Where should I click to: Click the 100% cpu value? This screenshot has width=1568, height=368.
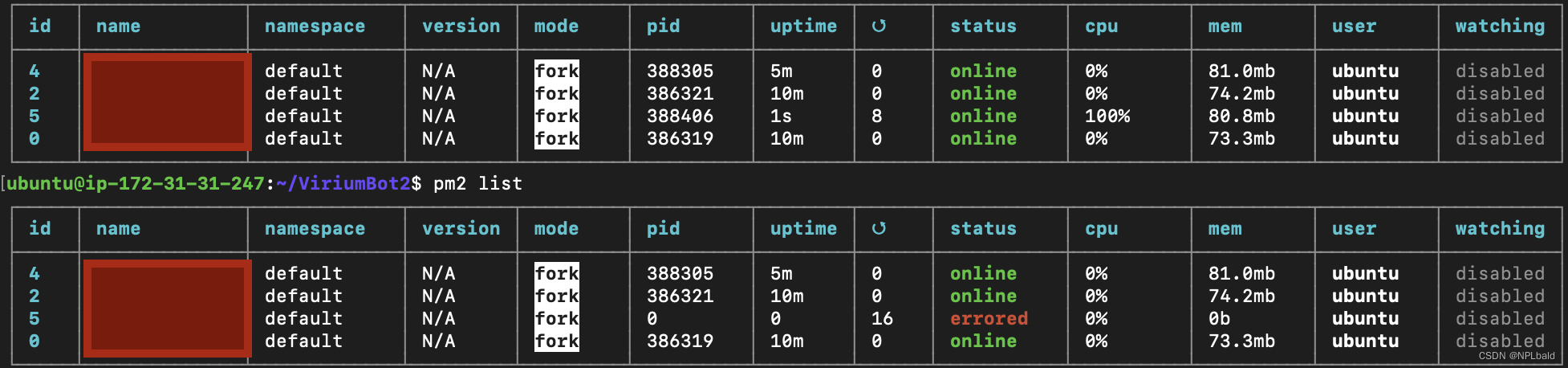[x=1107, y=116]
